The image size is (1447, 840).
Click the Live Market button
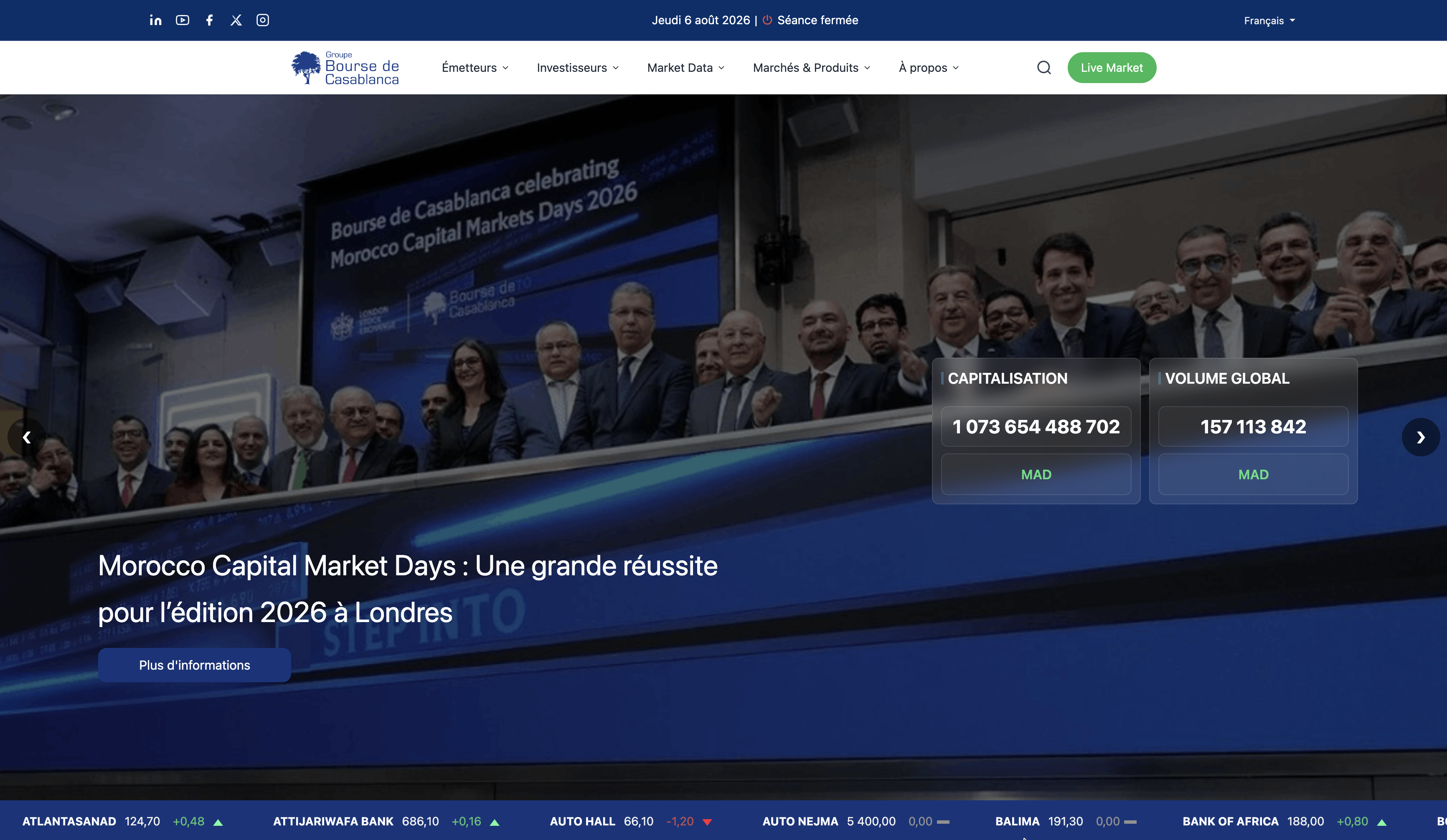(x=1112, y=68)
